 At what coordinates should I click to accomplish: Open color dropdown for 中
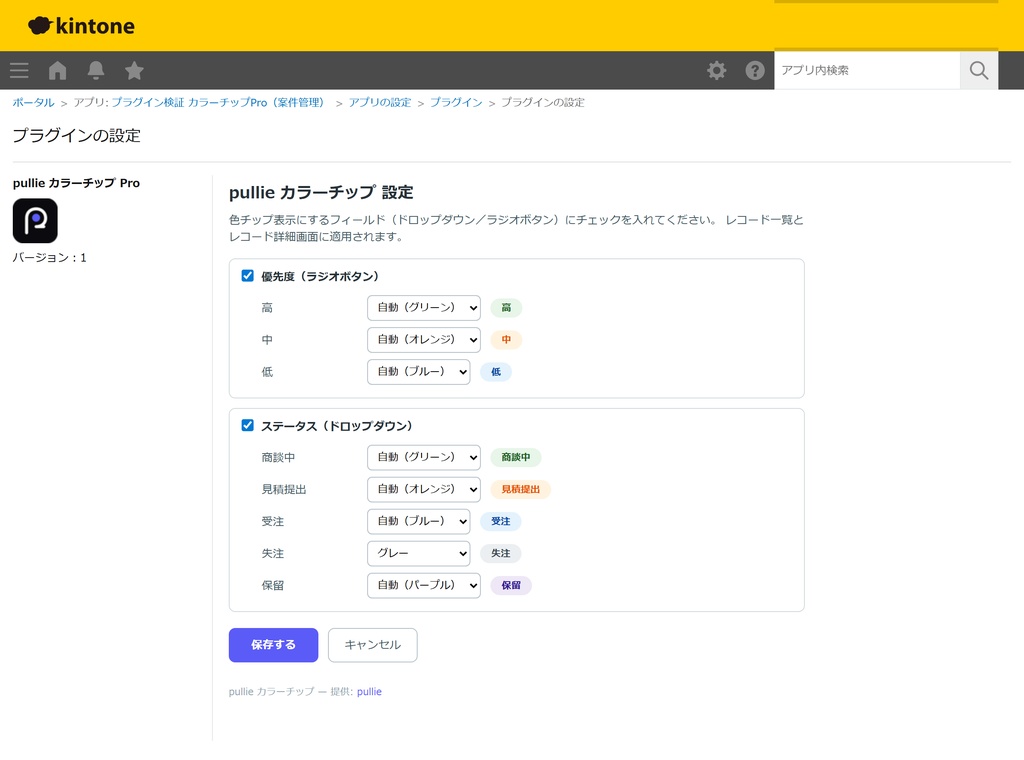pyautogui.click(x=424, y=340)
